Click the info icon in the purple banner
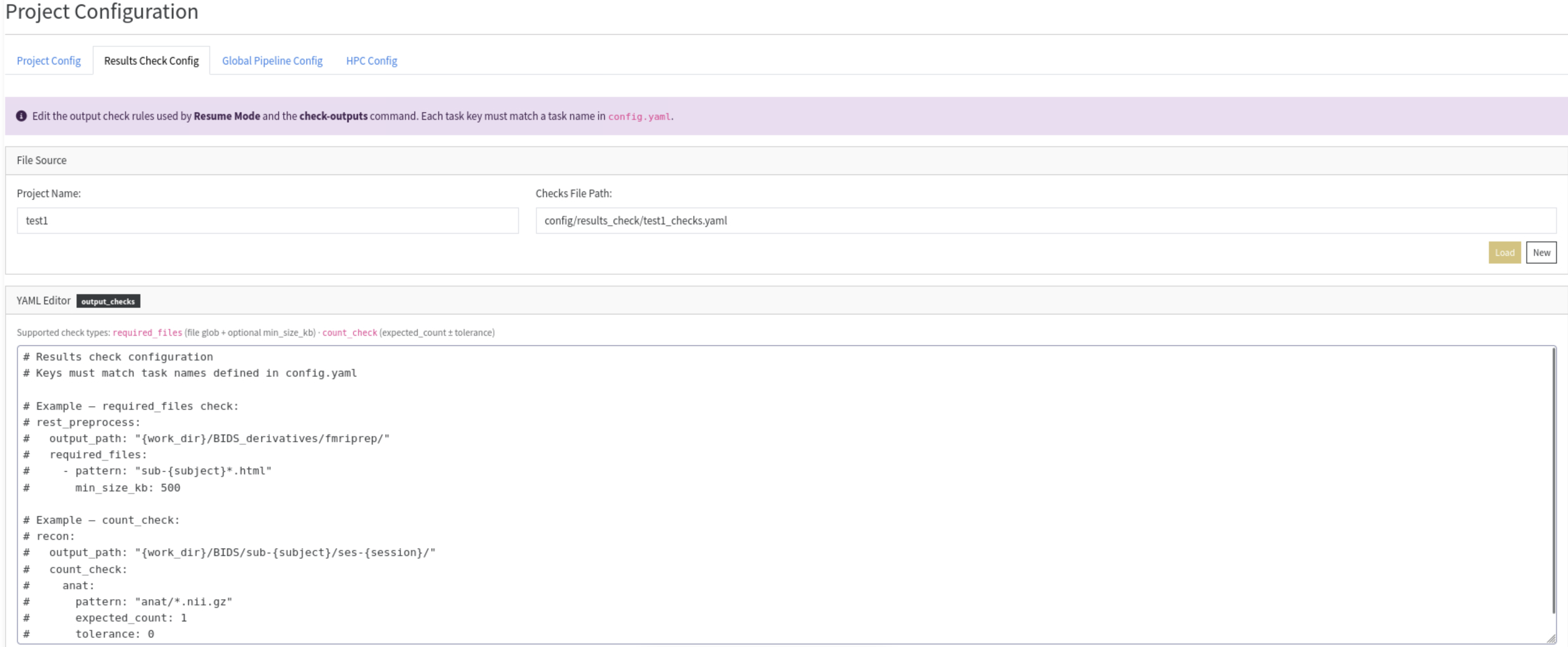The image size is (1568, 647). point(21,116)
